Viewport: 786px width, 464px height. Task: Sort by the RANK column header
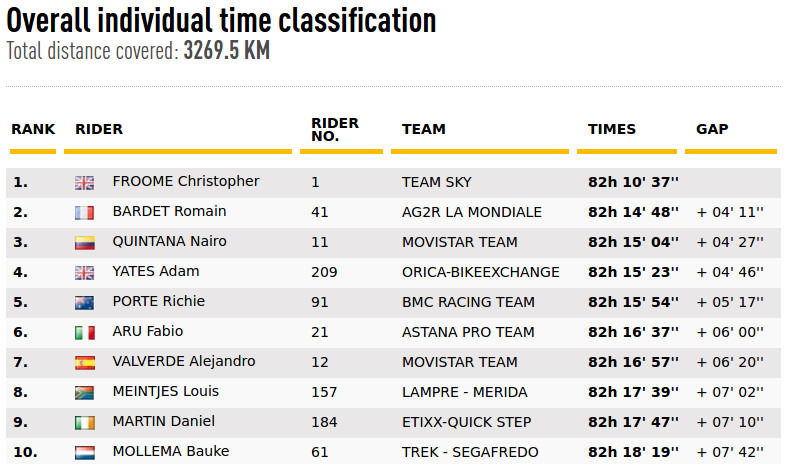33,129
